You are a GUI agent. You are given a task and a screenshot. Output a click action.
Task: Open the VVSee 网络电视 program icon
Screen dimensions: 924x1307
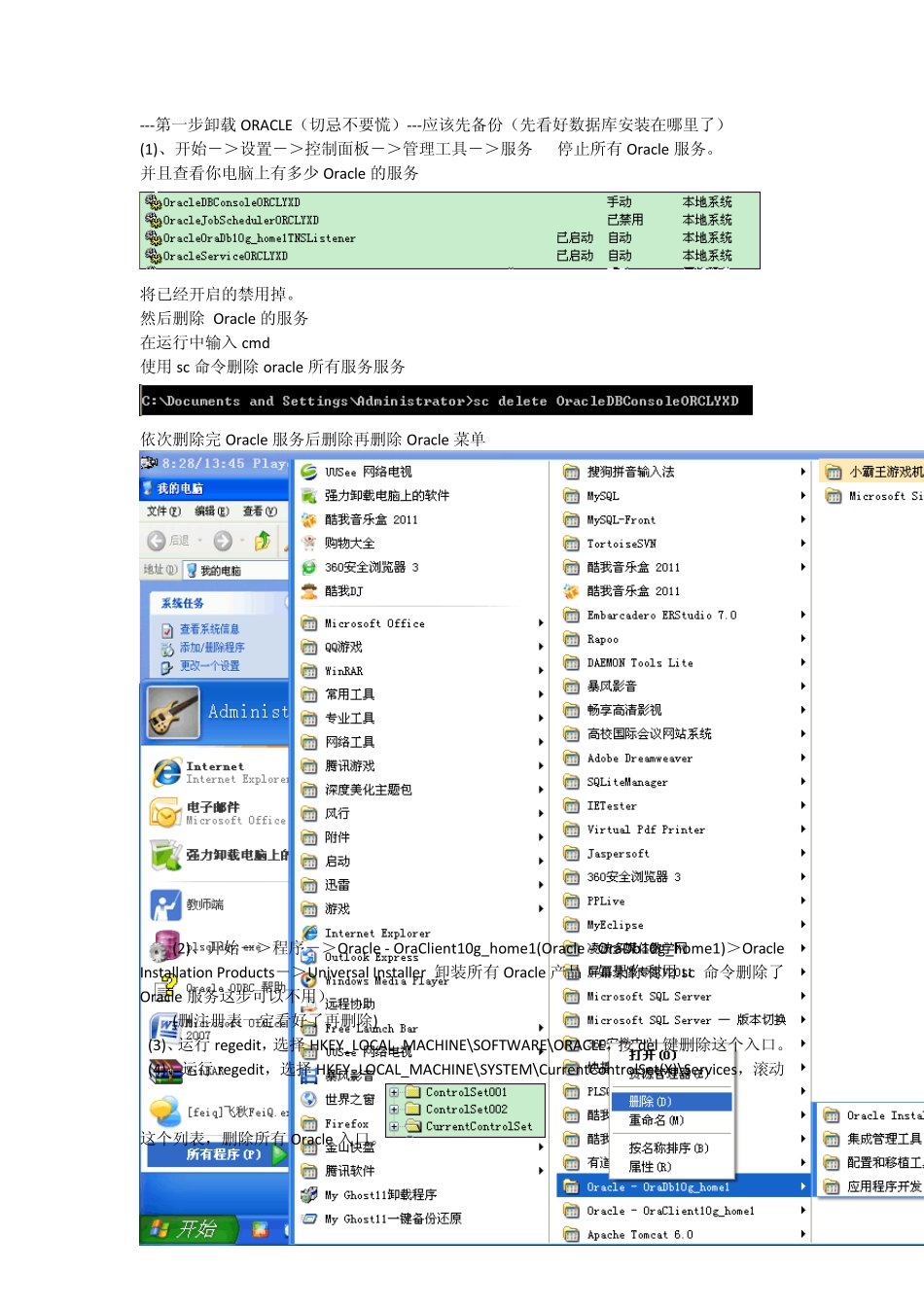(309, 472)
